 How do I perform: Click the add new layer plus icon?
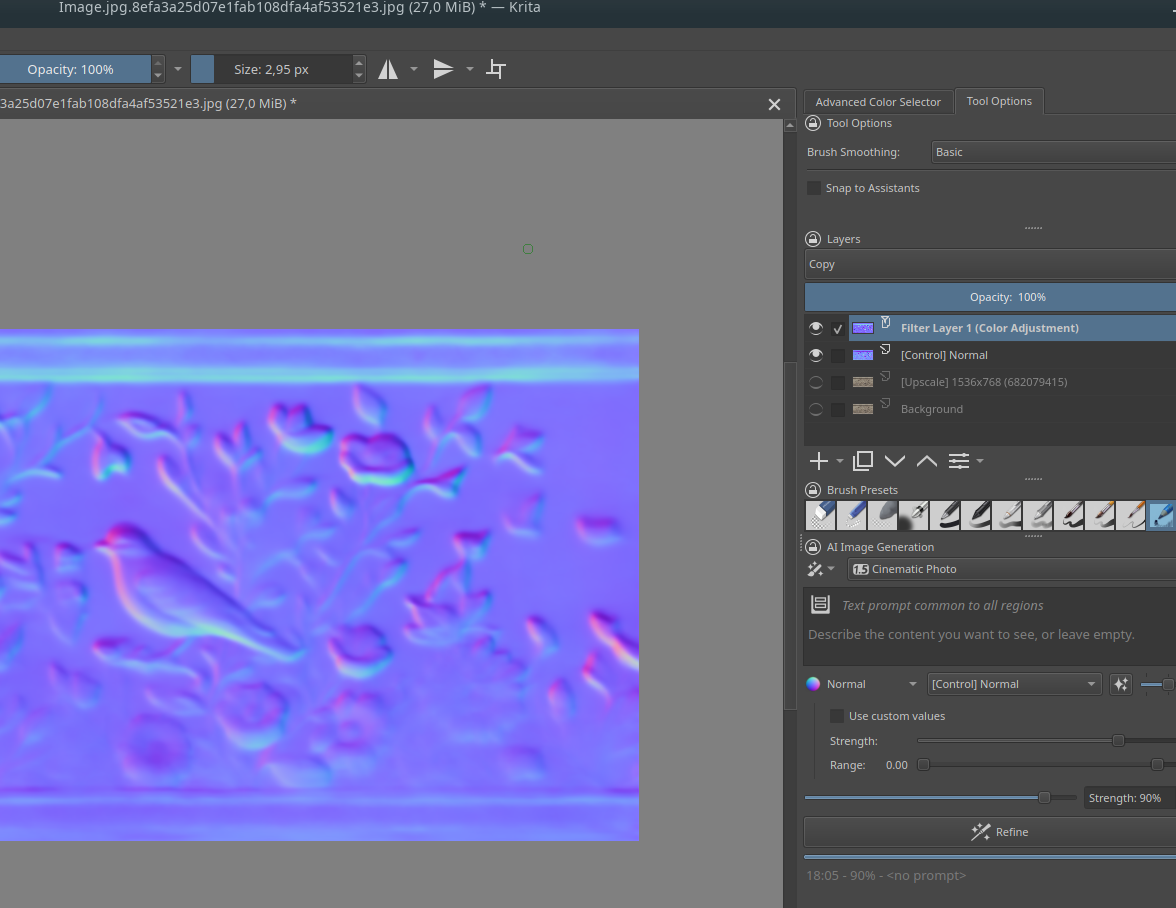click(x=819, y=460)
